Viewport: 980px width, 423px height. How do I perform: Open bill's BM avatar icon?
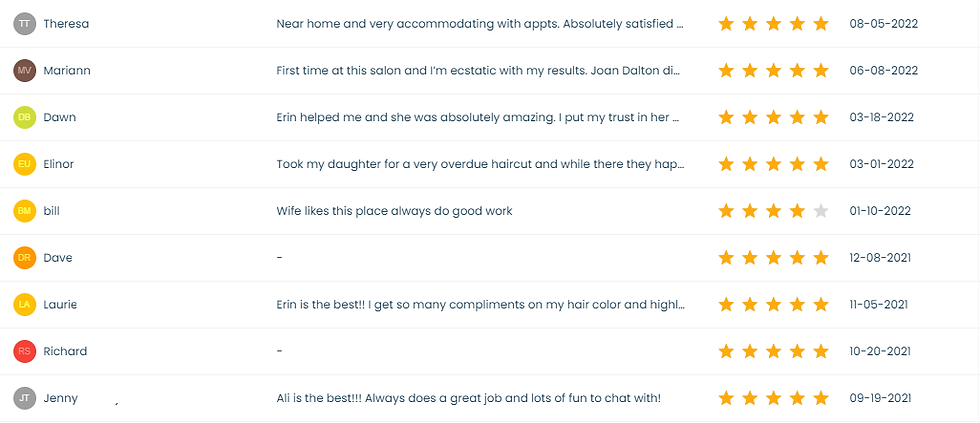click(x=24, y=211)
